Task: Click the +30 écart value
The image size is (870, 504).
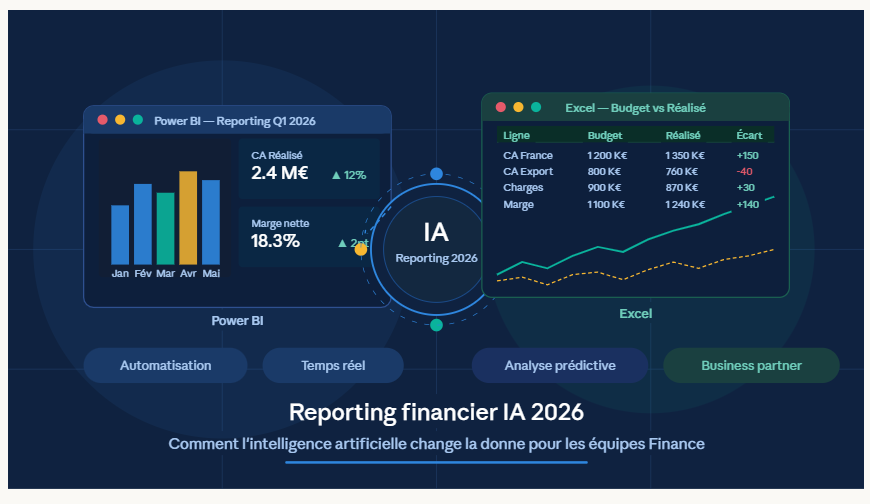Action: point(745,188)
